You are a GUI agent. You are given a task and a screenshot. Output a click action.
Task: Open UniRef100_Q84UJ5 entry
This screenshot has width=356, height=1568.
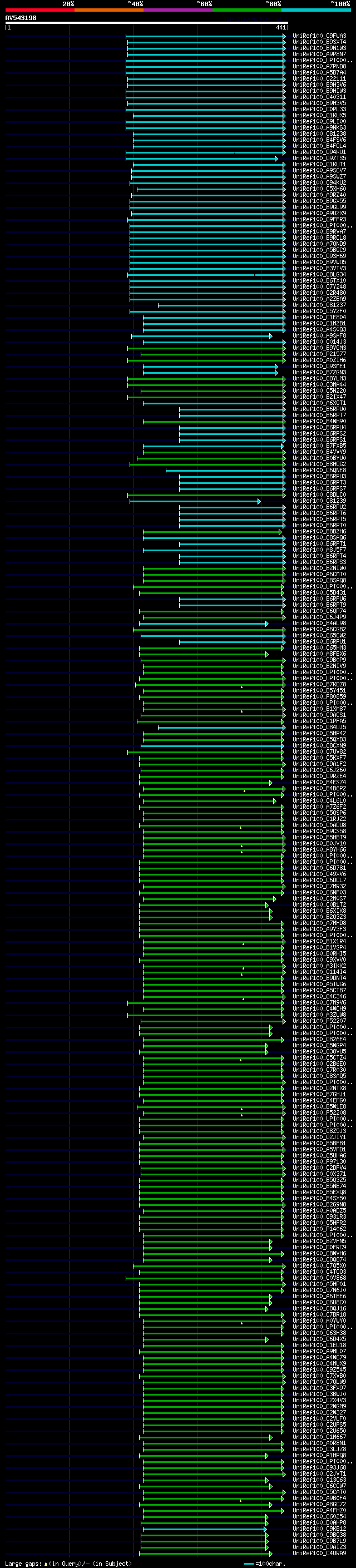click(x=319, y=728)
